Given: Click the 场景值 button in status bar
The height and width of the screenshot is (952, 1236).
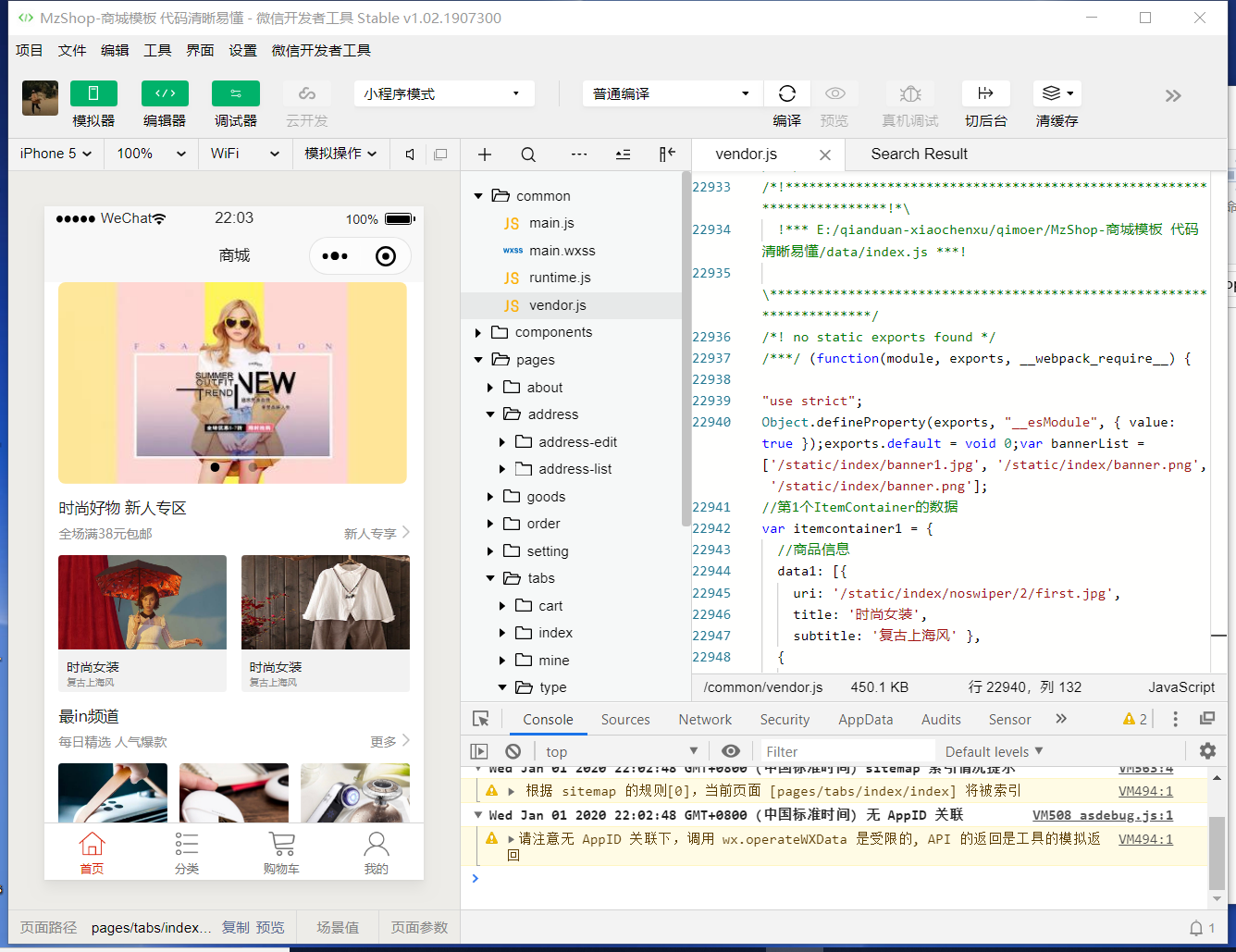Looking at the screenshot, I should 338,927.
